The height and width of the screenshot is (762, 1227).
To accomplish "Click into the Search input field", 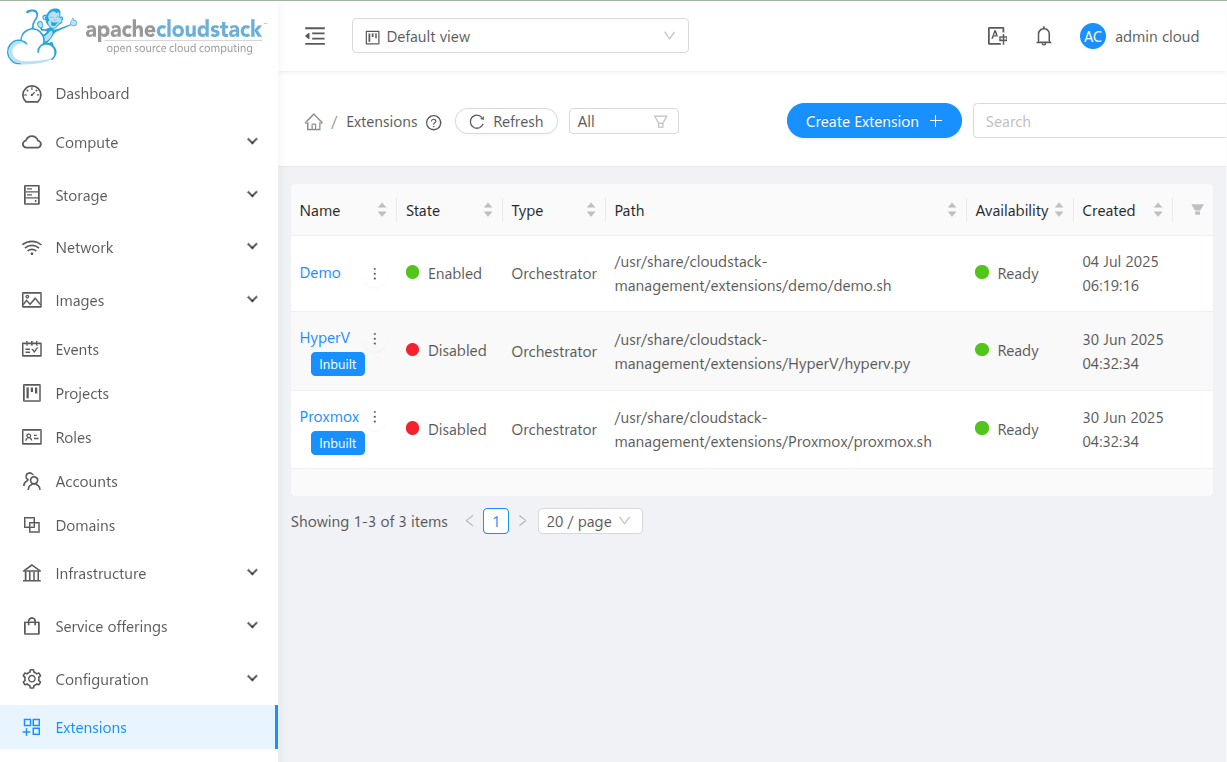I will click(x=1100, y=121).
